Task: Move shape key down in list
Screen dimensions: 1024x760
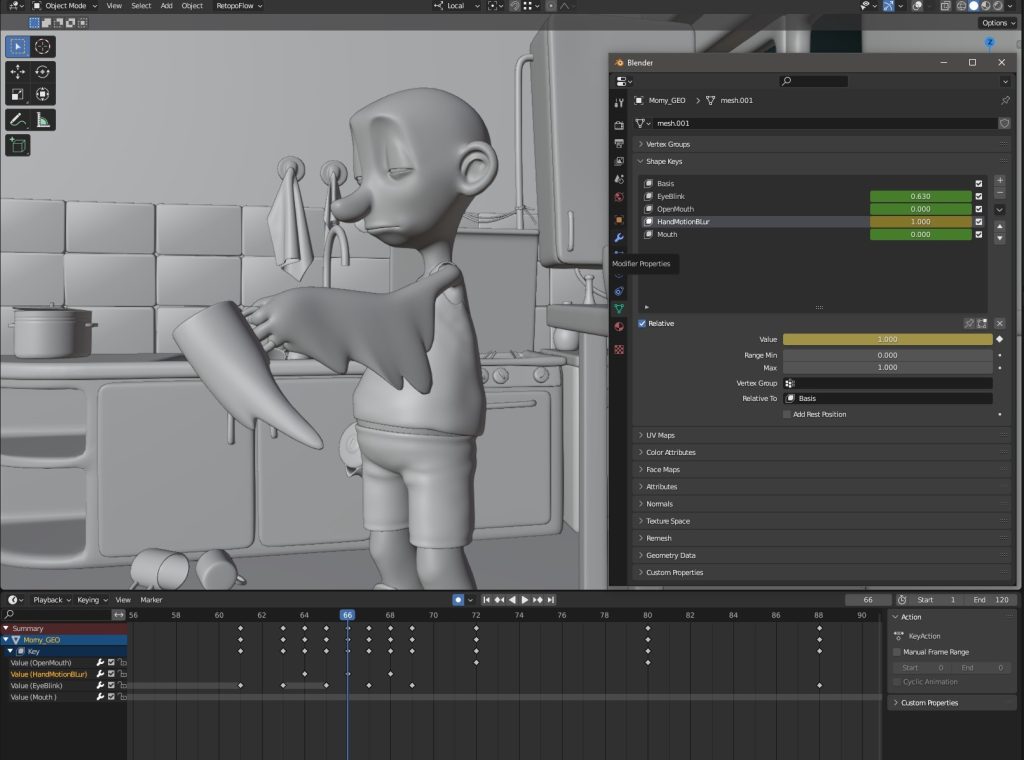Action: pos(1000,238)
